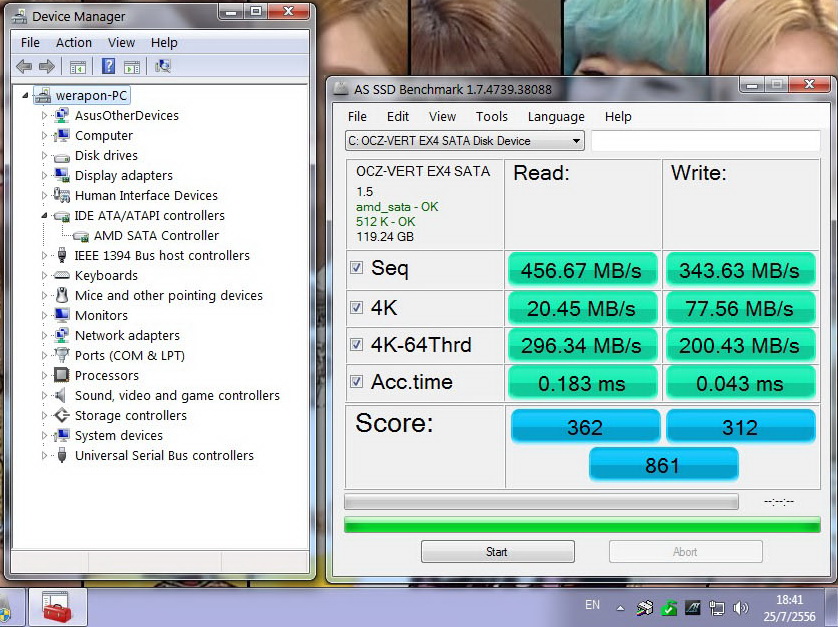Click the Forward arrow in Device Manager toolbar
This screenshot has width=838, height=627.
(x=47, y=66)
